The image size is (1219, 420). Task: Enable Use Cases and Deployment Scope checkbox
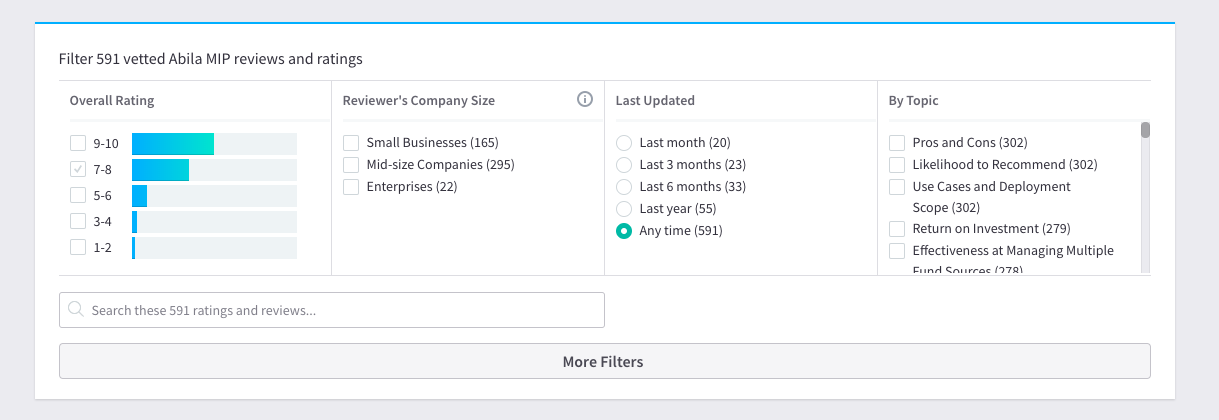coord(897,186)
